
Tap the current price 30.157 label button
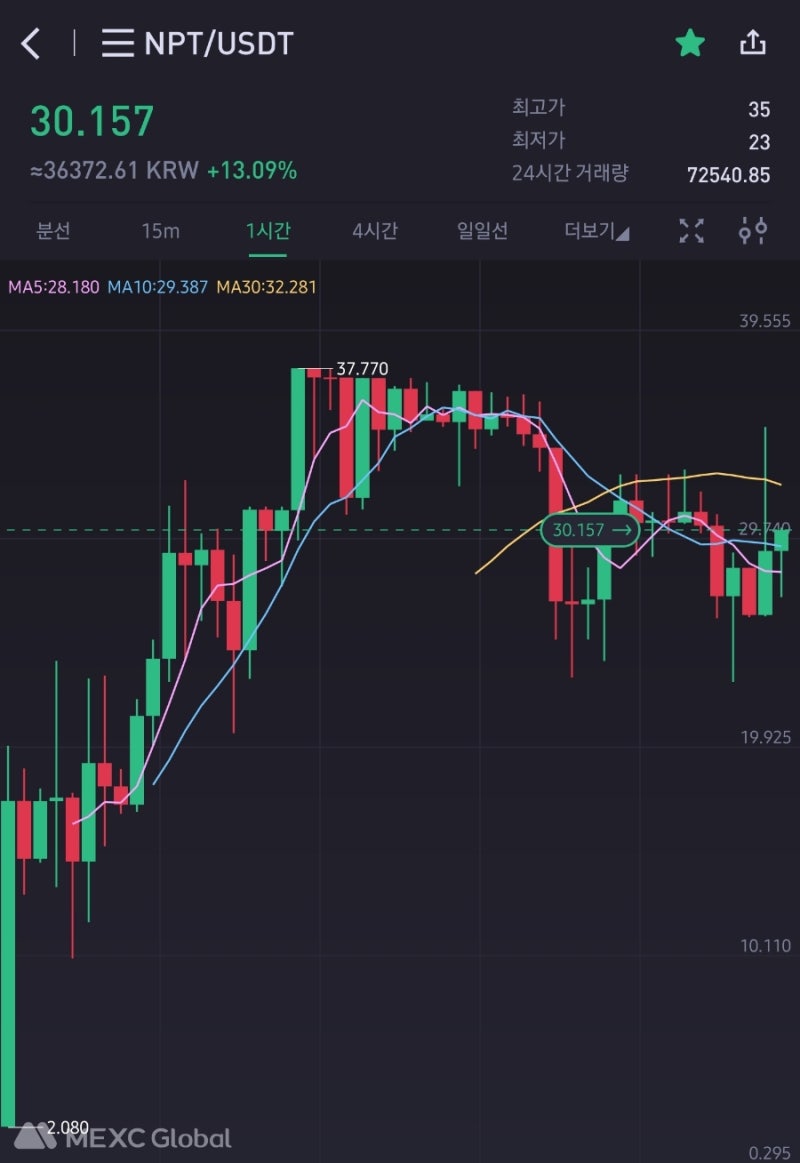click(589, 530)
